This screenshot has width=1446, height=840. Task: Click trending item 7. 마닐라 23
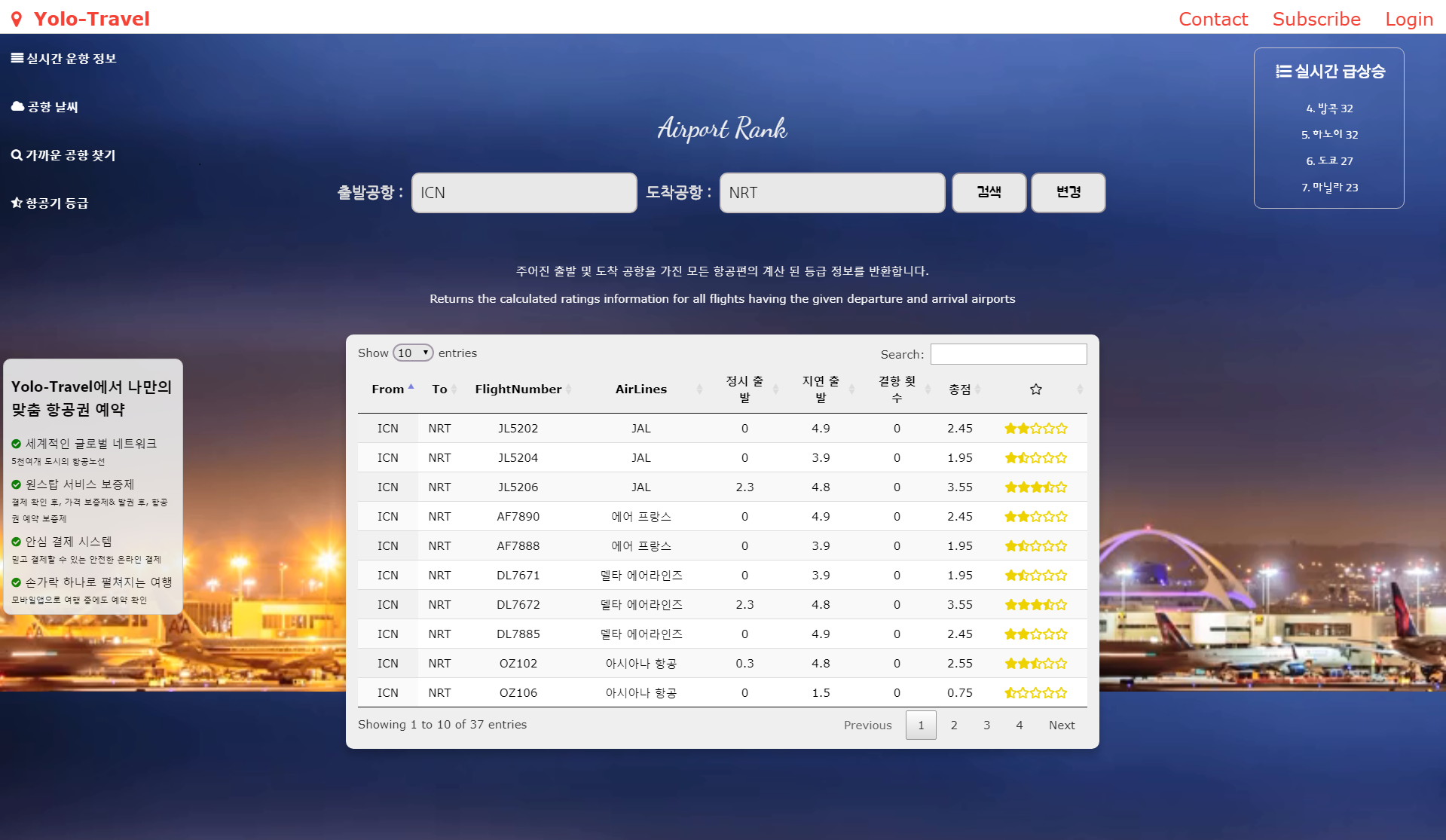(1329, 188)
